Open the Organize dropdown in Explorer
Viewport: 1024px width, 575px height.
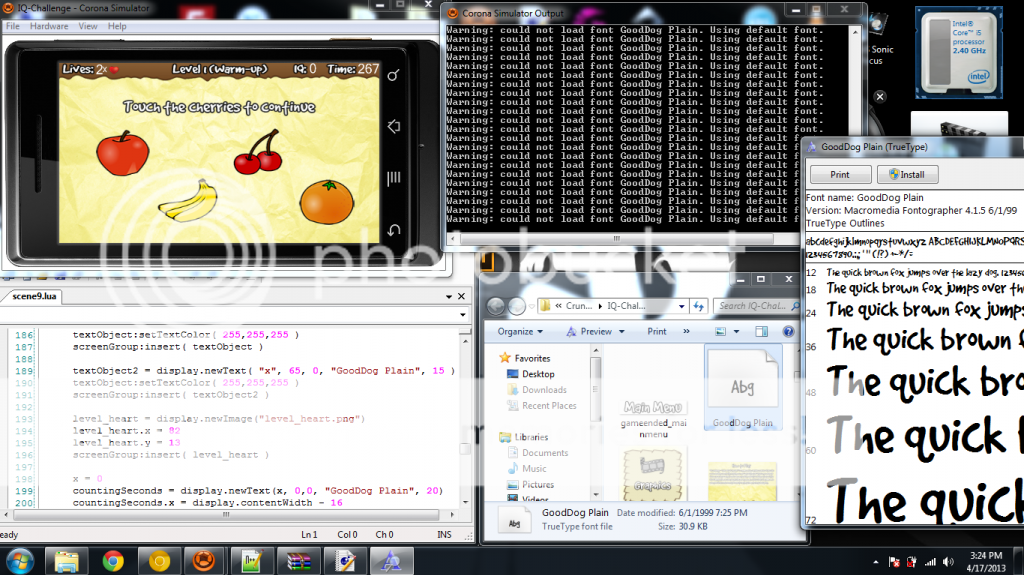pyautogui.click(x=520, y=331)
